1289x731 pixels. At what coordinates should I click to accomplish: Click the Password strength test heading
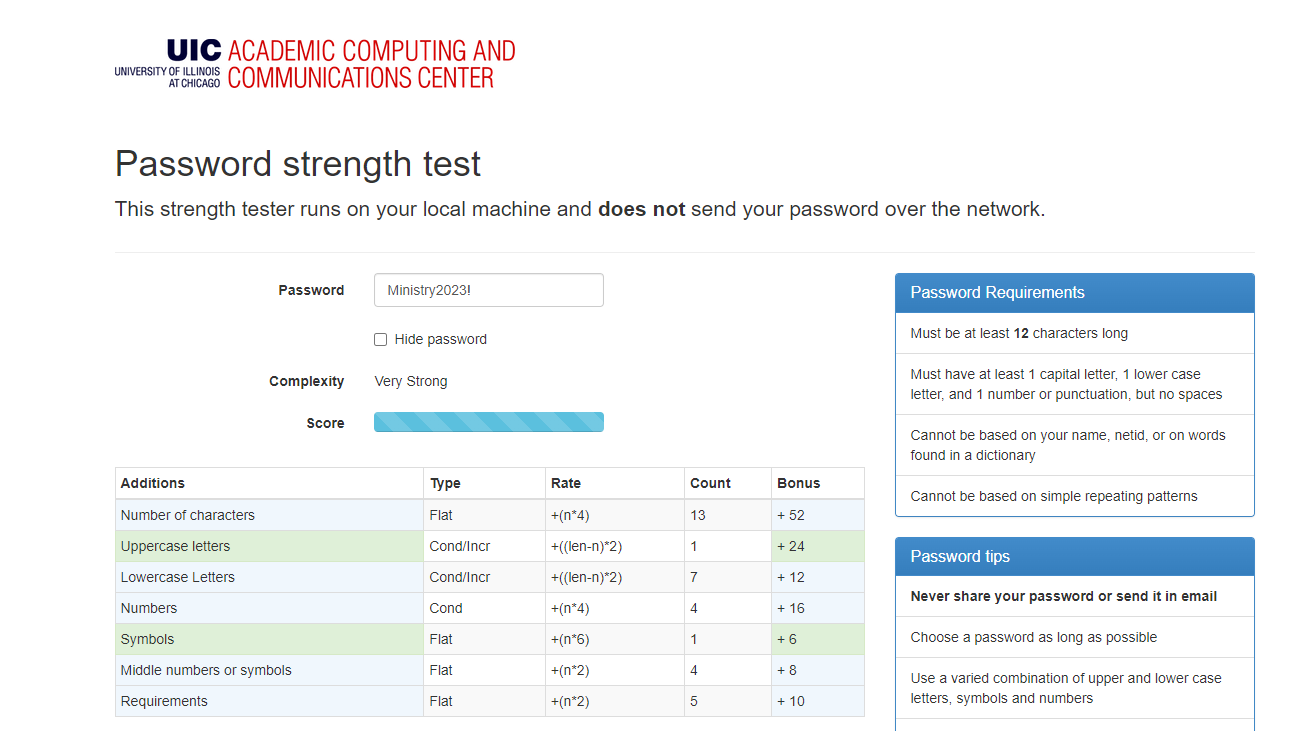coord(298,163)
